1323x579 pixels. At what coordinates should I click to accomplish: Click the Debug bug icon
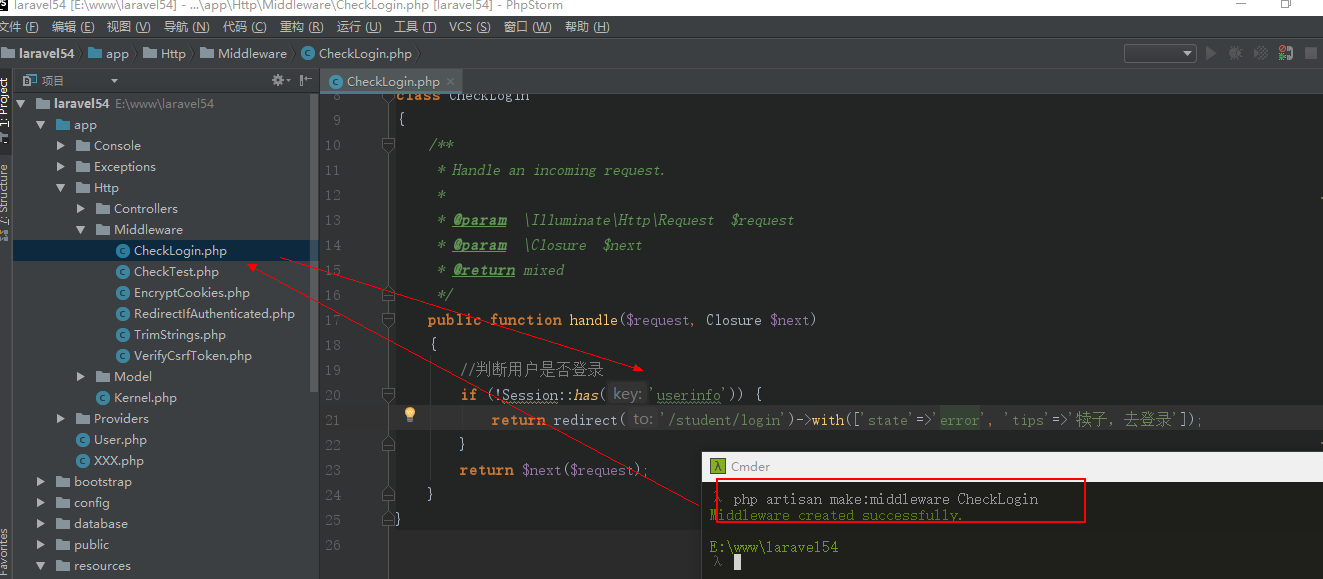[1236, 53]
